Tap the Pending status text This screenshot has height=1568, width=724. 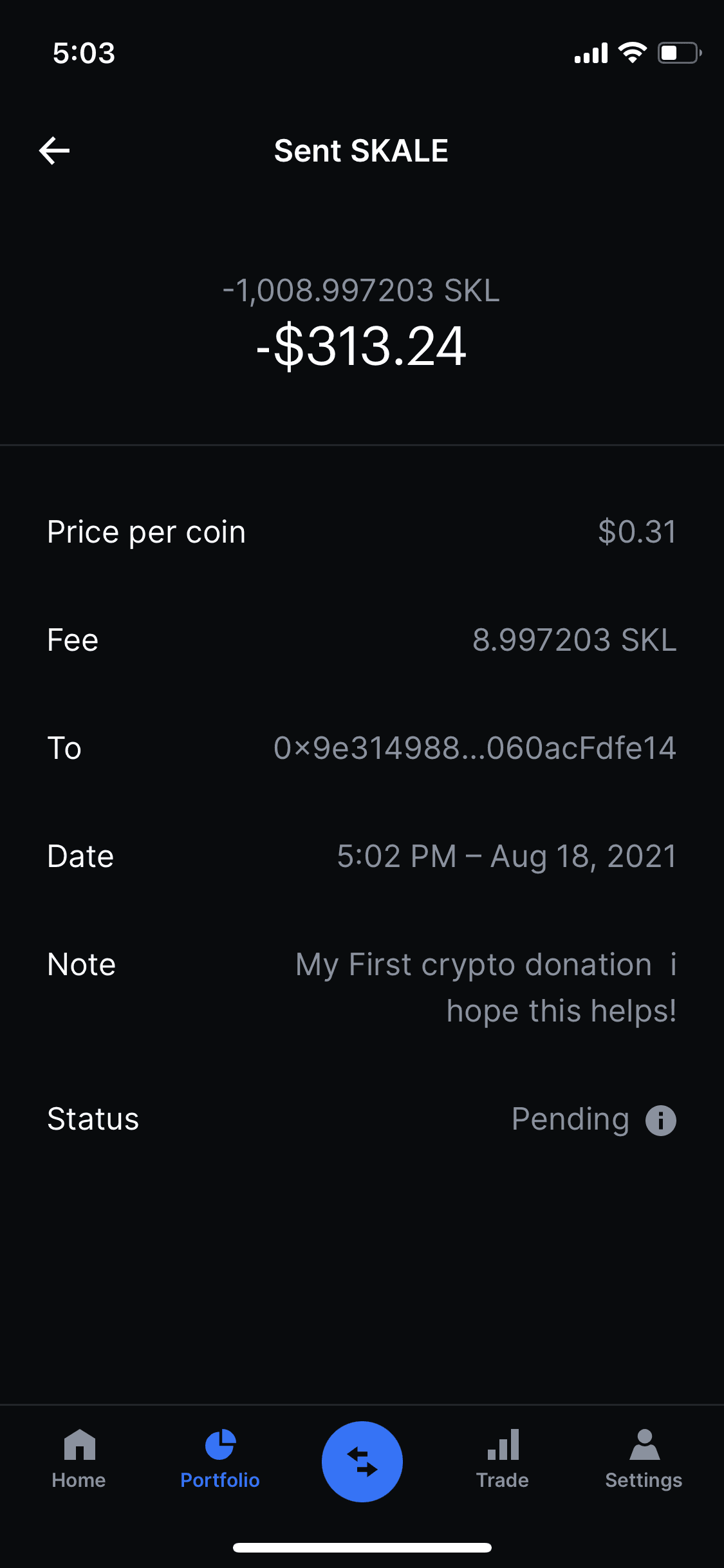pyautogui.click(x=570, y=1119)
